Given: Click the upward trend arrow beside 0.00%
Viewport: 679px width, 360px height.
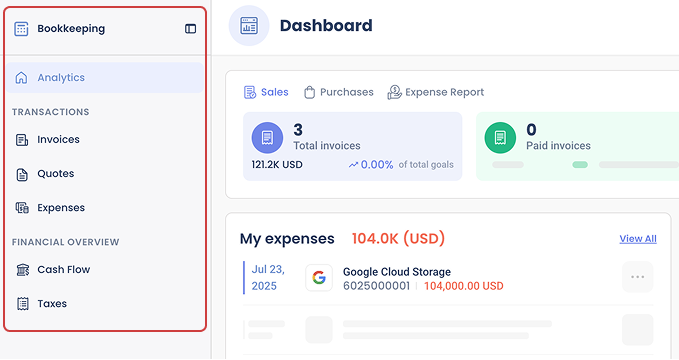Looking at the screenshot, I should [353, 165].
